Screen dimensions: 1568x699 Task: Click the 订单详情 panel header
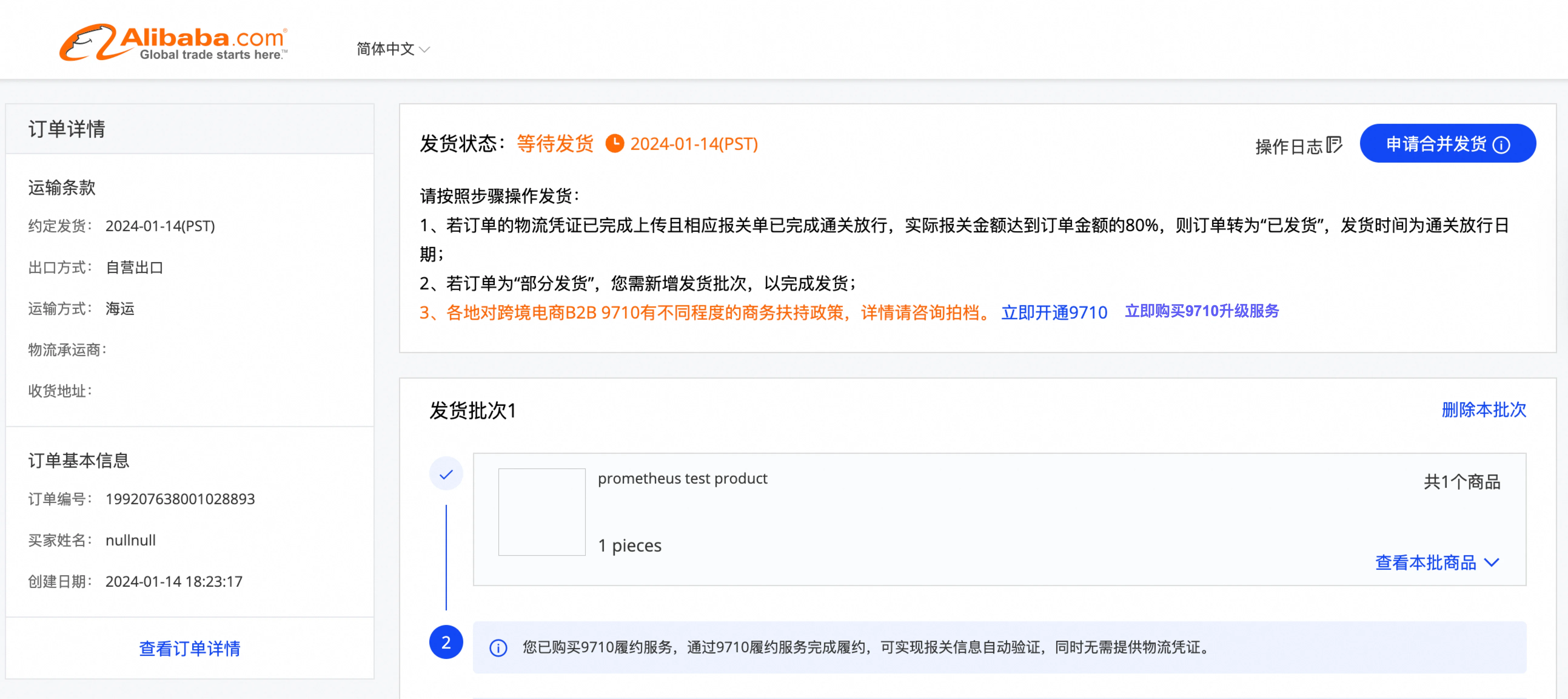[67, 129]
